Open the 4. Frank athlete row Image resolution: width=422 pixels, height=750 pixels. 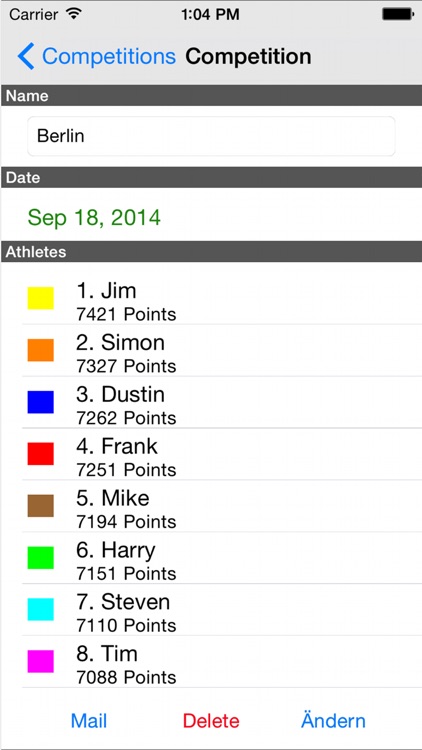pos(222,454)
